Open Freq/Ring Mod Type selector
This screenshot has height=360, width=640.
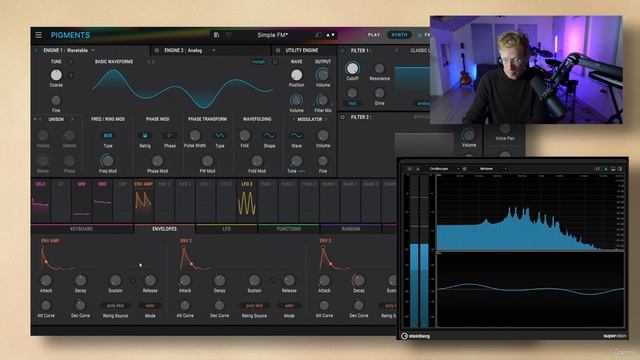[108, 136]
